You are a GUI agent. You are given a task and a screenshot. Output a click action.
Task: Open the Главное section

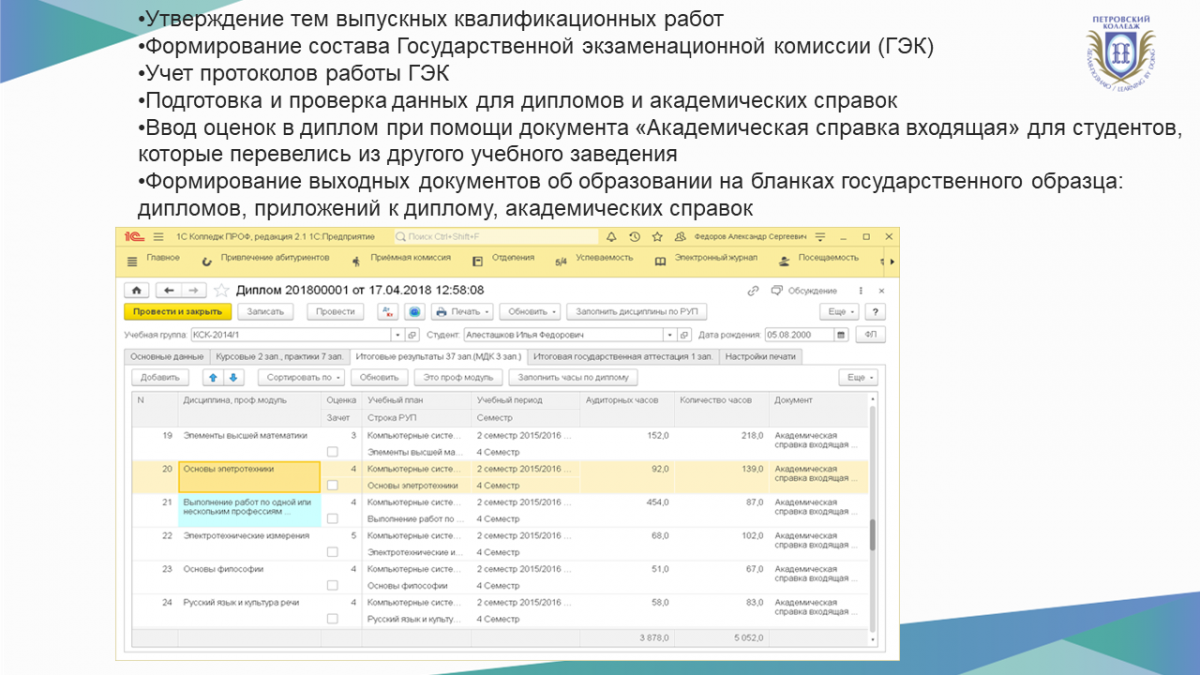click(162, 258)
